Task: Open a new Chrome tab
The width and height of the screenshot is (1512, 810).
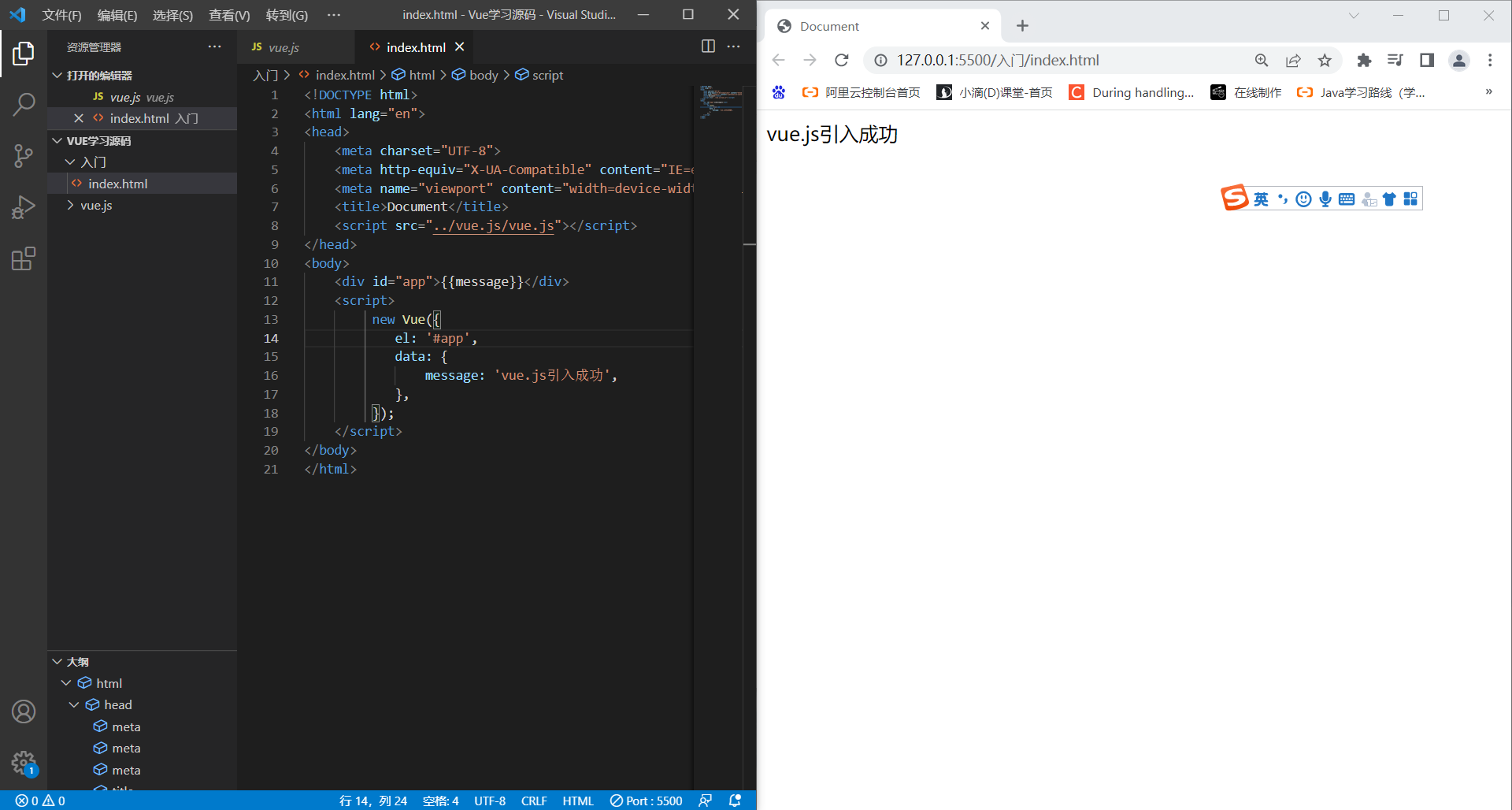Action: [x=1022, y=26]
